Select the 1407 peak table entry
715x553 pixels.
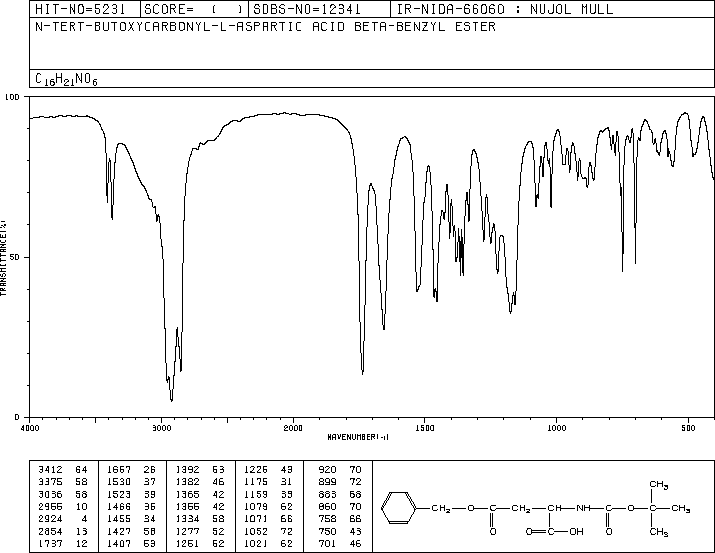[131, 543]
